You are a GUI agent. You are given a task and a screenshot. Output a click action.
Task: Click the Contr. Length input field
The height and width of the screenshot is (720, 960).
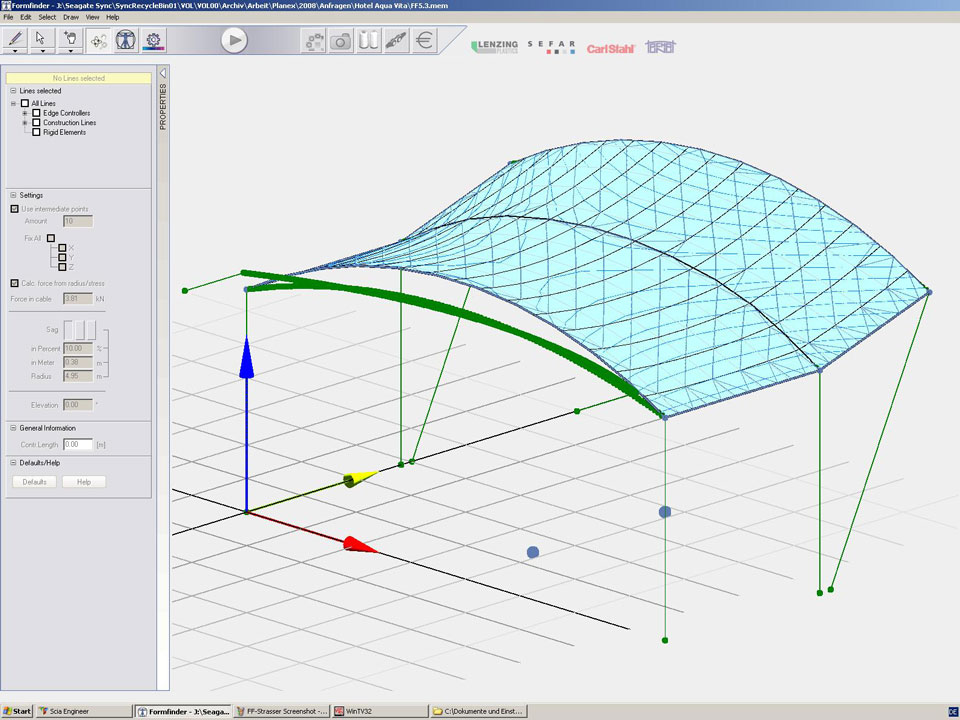point(77,444)
